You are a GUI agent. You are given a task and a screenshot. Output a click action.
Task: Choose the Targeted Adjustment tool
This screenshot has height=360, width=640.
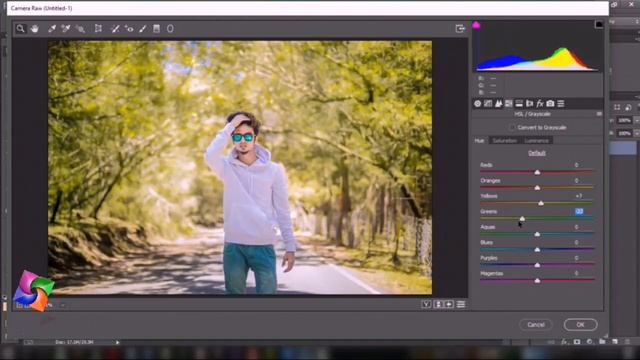(81, 29)
